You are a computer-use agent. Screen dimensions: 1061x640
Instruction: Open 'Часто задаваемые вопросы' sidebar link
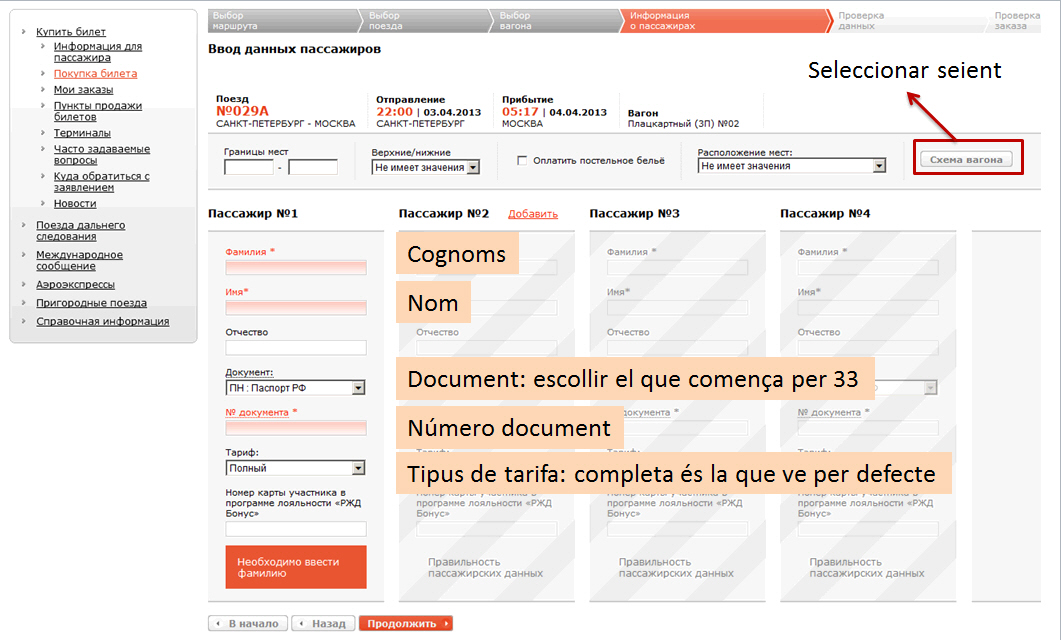coord(101,154)
